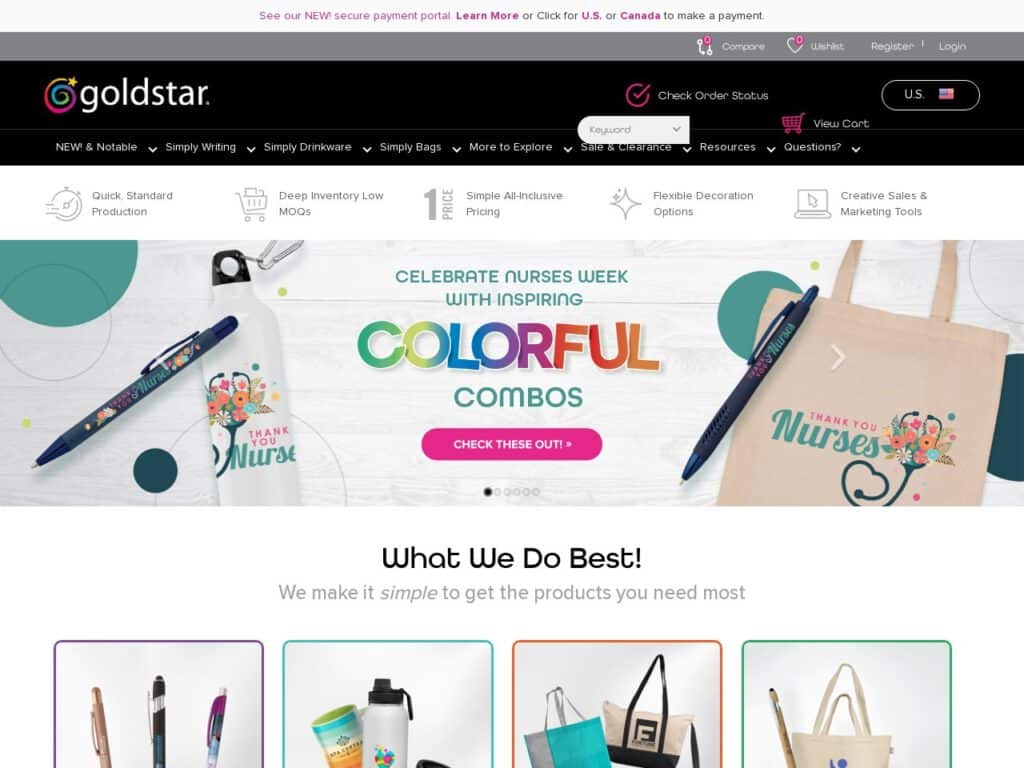Click the Goldstar logo

tap(127, 95)
